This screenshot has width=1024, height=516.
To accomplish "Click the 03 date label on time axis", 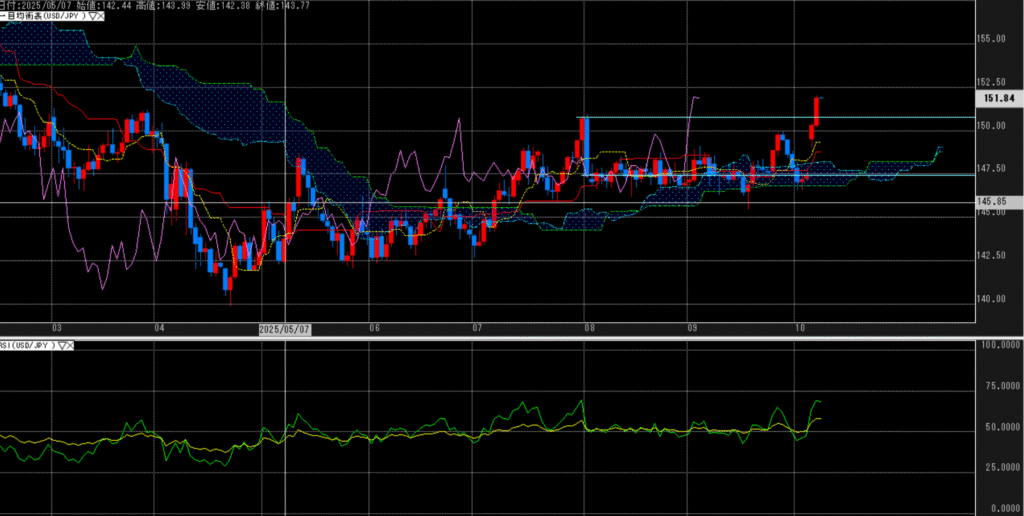I will (57, 328).
